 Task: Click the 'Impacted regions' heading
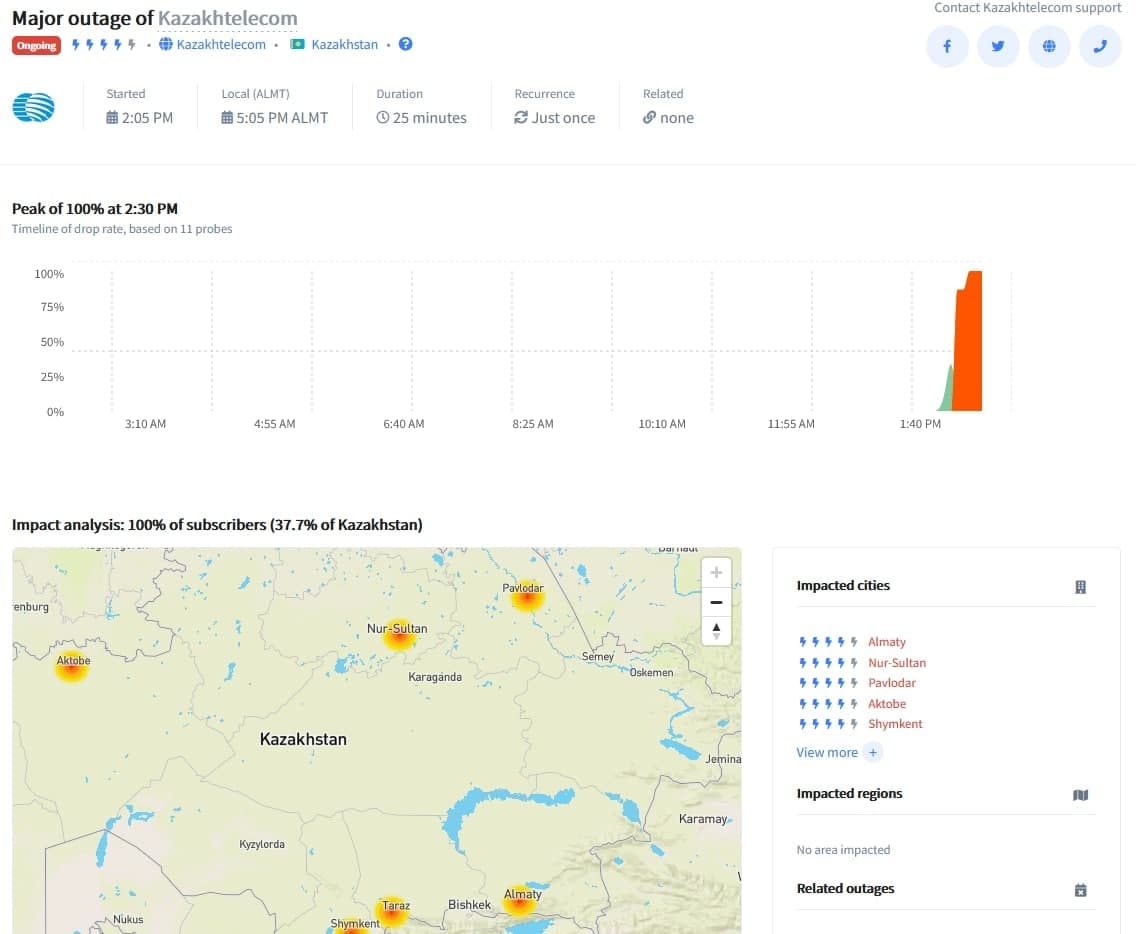[x=849, y=794]
